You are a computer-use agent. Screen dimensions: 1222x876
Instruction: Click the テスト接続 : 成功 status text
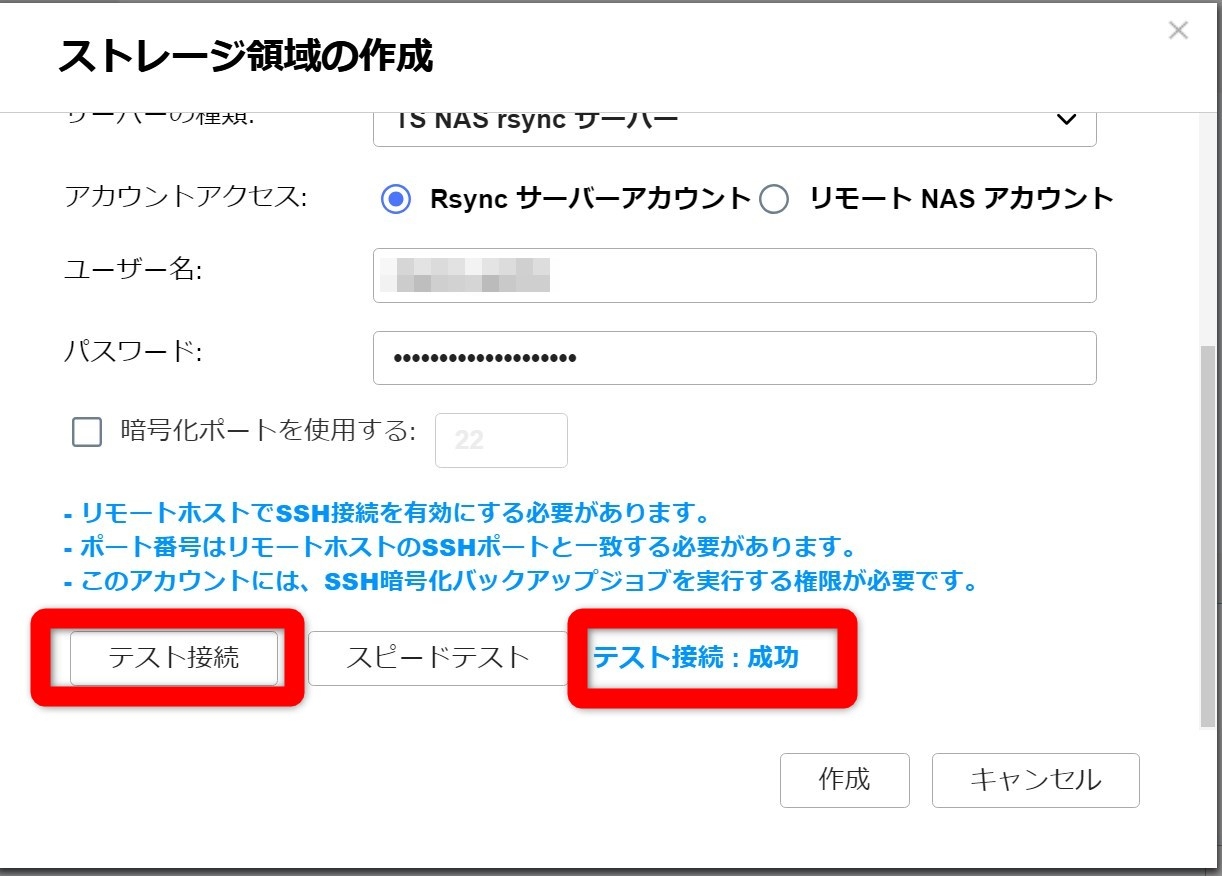click(696, 657)
